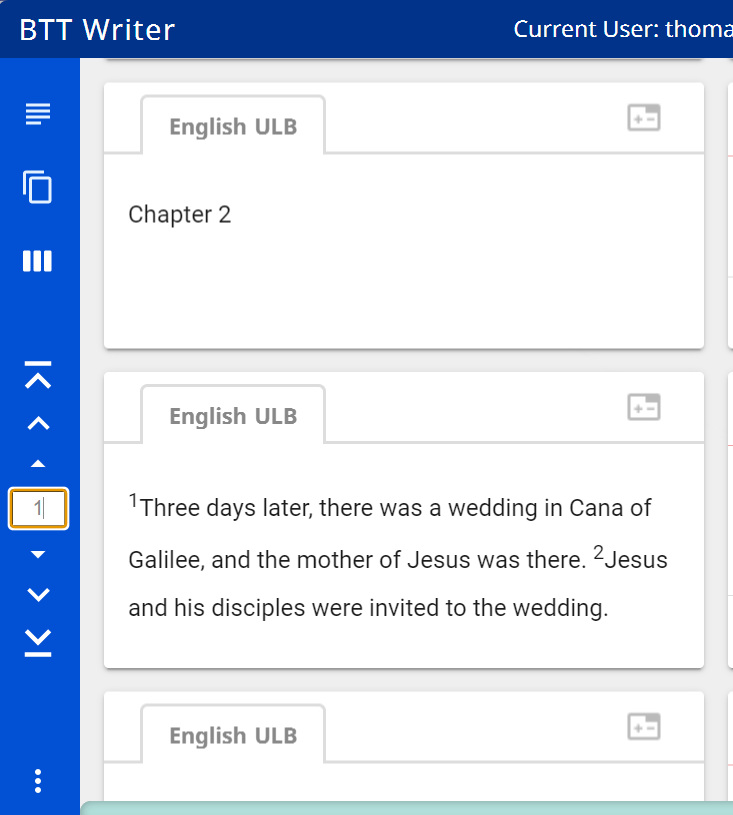Click the verse marker icon on the bottom card
This screenshot has height=815, width=733.
pyautogui.click(x=644, y=726)
